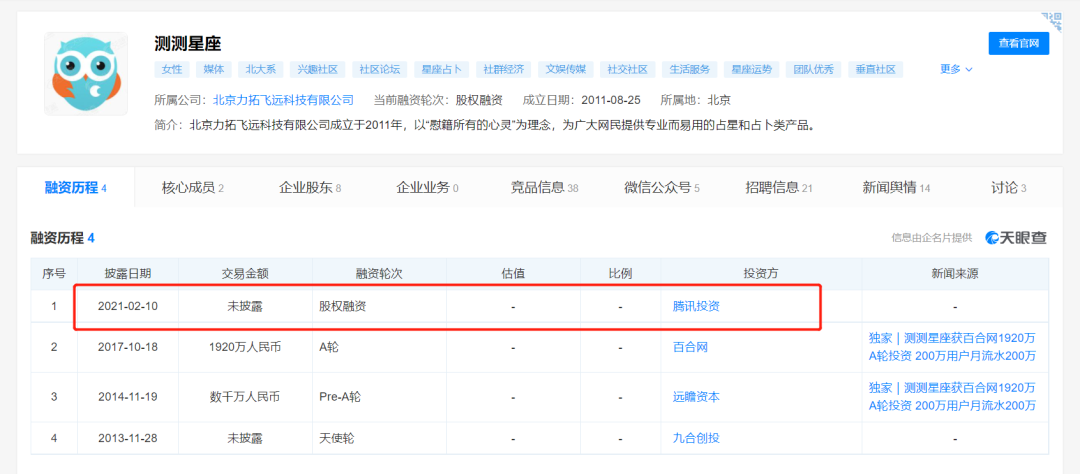The width and height of the screenshot is (1080, 474).
Task: Switch to the 企业业务 tab
Action: click(427, 187)
